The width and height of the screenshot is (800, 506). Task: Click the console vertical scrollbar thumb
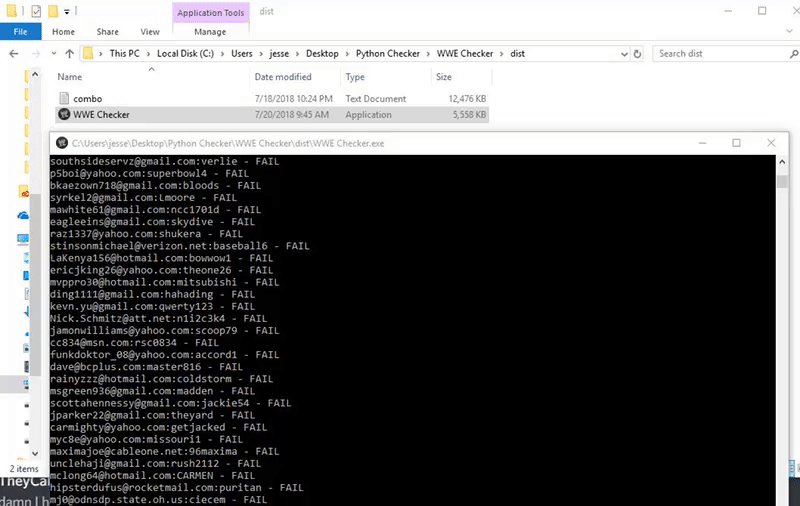(x=782, y=182)
